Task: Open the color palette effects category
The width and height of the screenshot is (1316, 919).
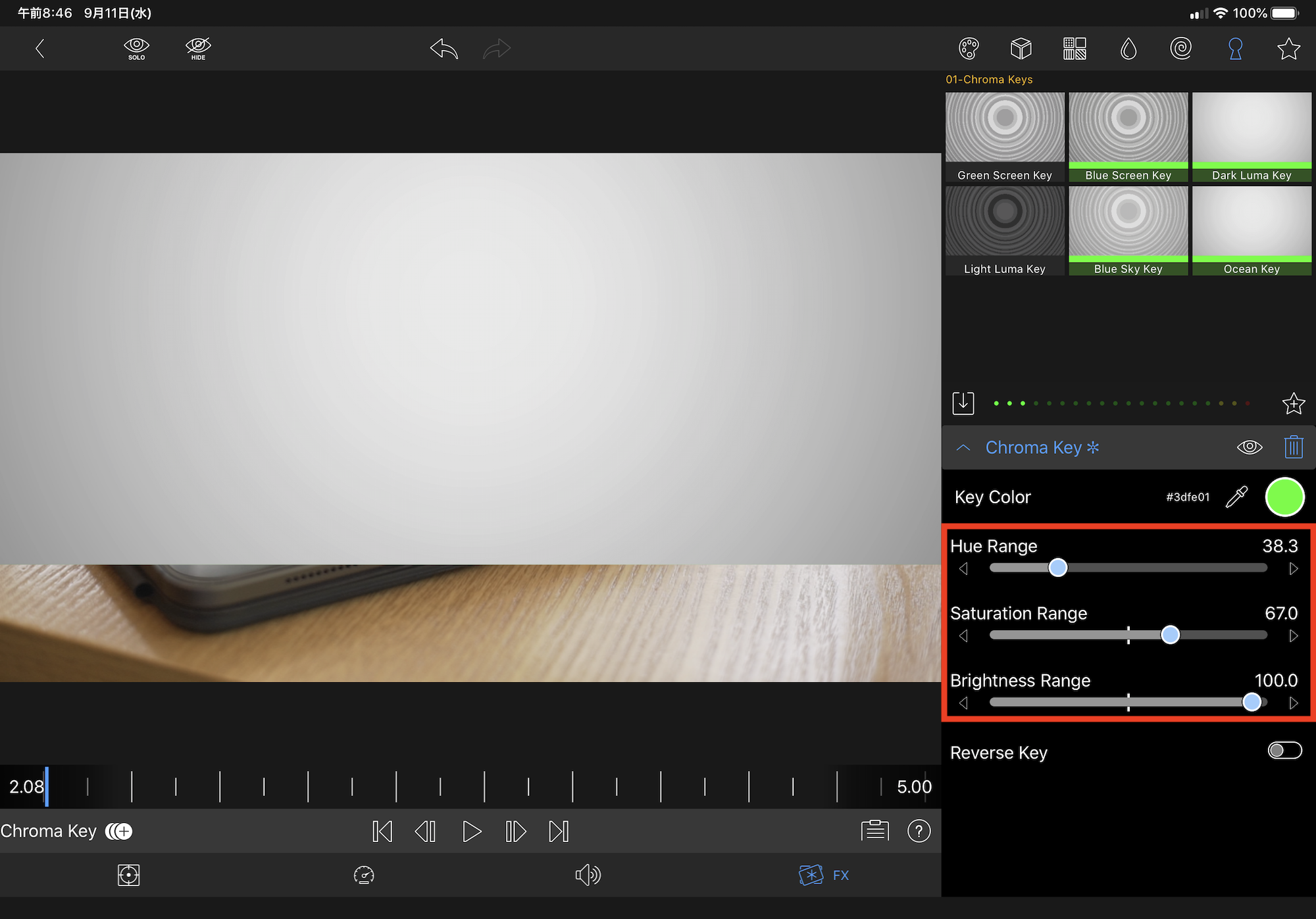Action: [x=969, y=48]
